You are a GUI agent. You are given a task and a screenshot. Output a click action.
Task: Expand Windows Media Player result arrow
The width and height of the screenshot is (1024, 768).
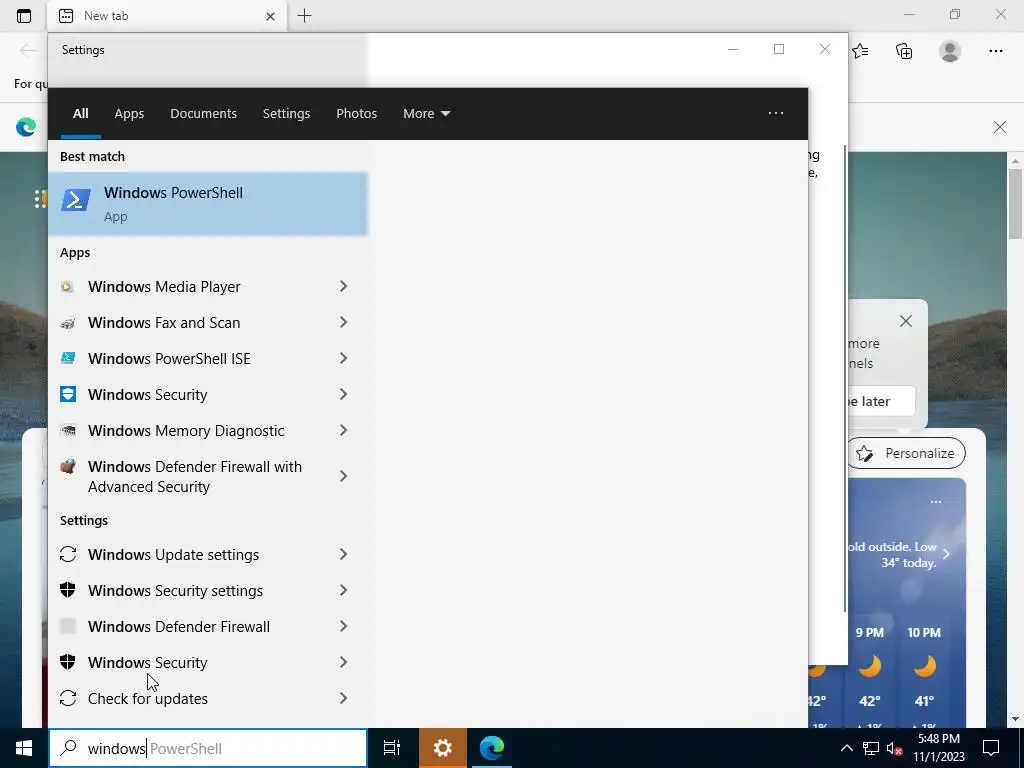point(344,287)
